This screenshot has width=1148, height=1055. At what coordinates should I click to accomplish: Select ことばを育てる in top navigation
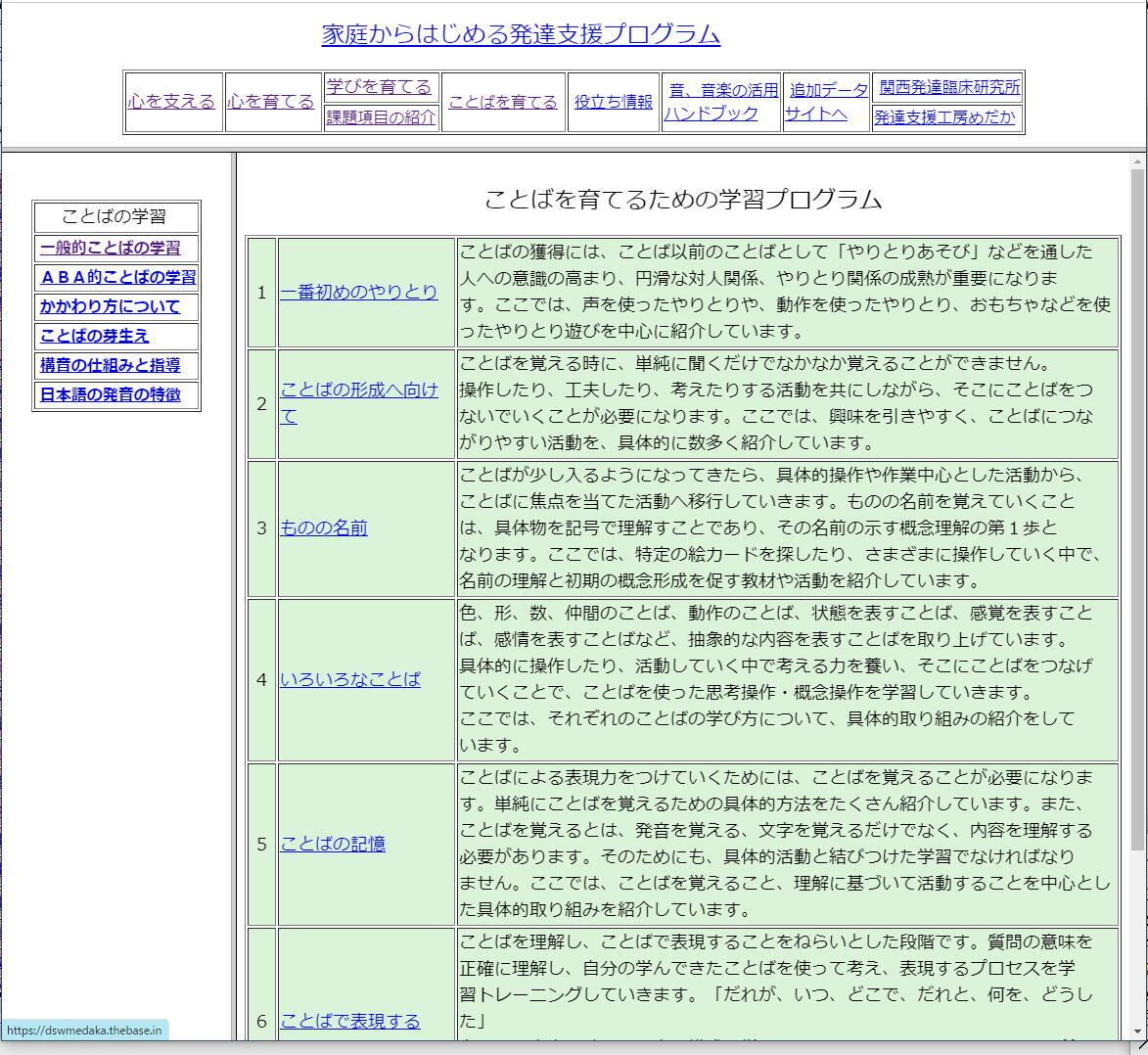tap(502, 102)
